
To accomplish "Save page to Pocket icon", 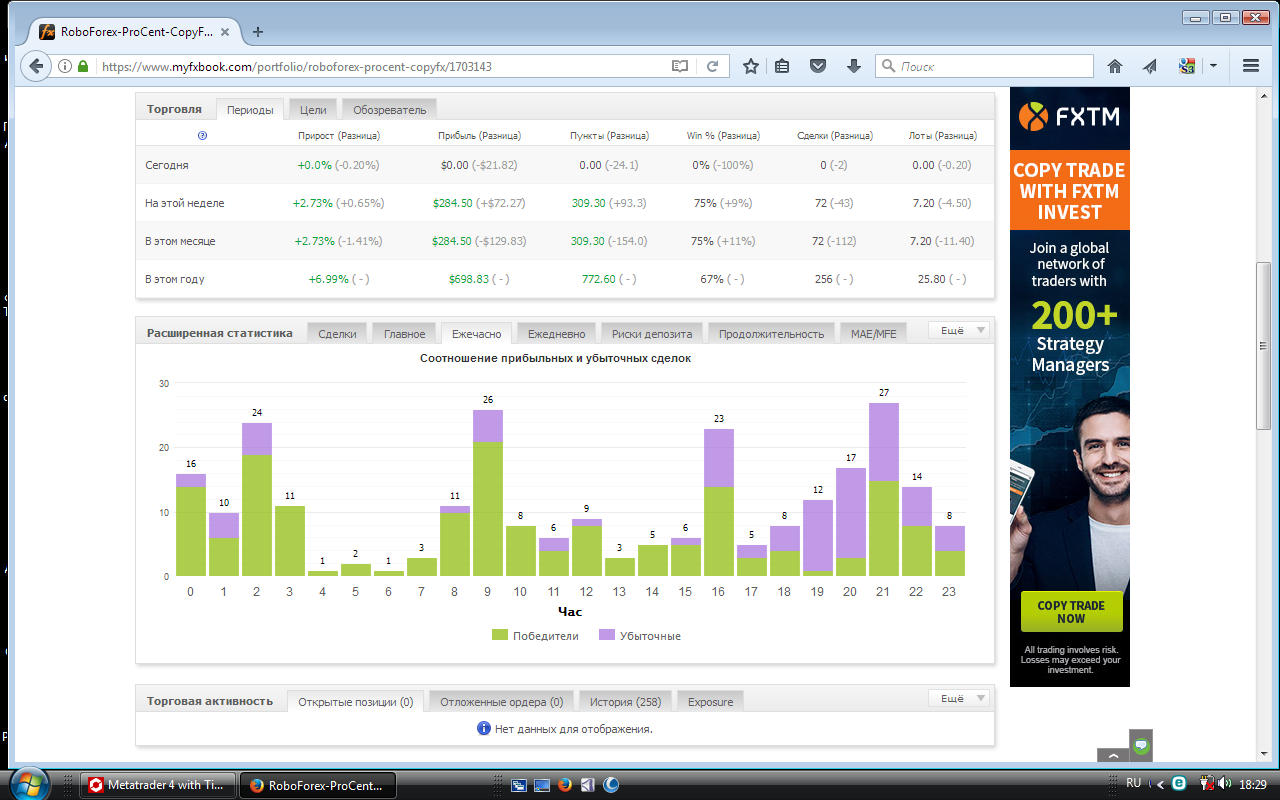I will pos(818,66).
